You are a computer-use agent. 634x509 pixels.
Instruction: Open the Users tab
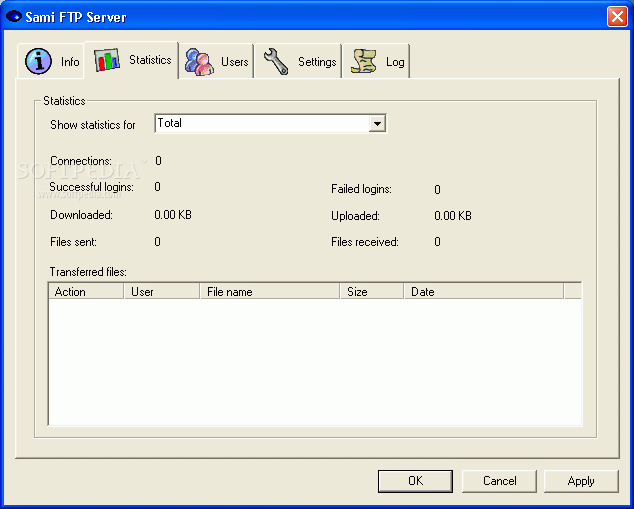(x=216, y=61)
